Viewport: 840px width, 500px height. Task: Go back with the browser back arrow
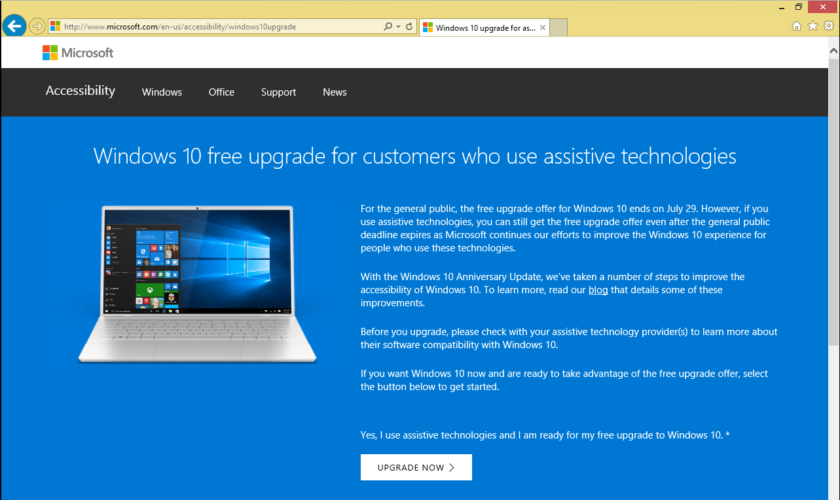14,25
